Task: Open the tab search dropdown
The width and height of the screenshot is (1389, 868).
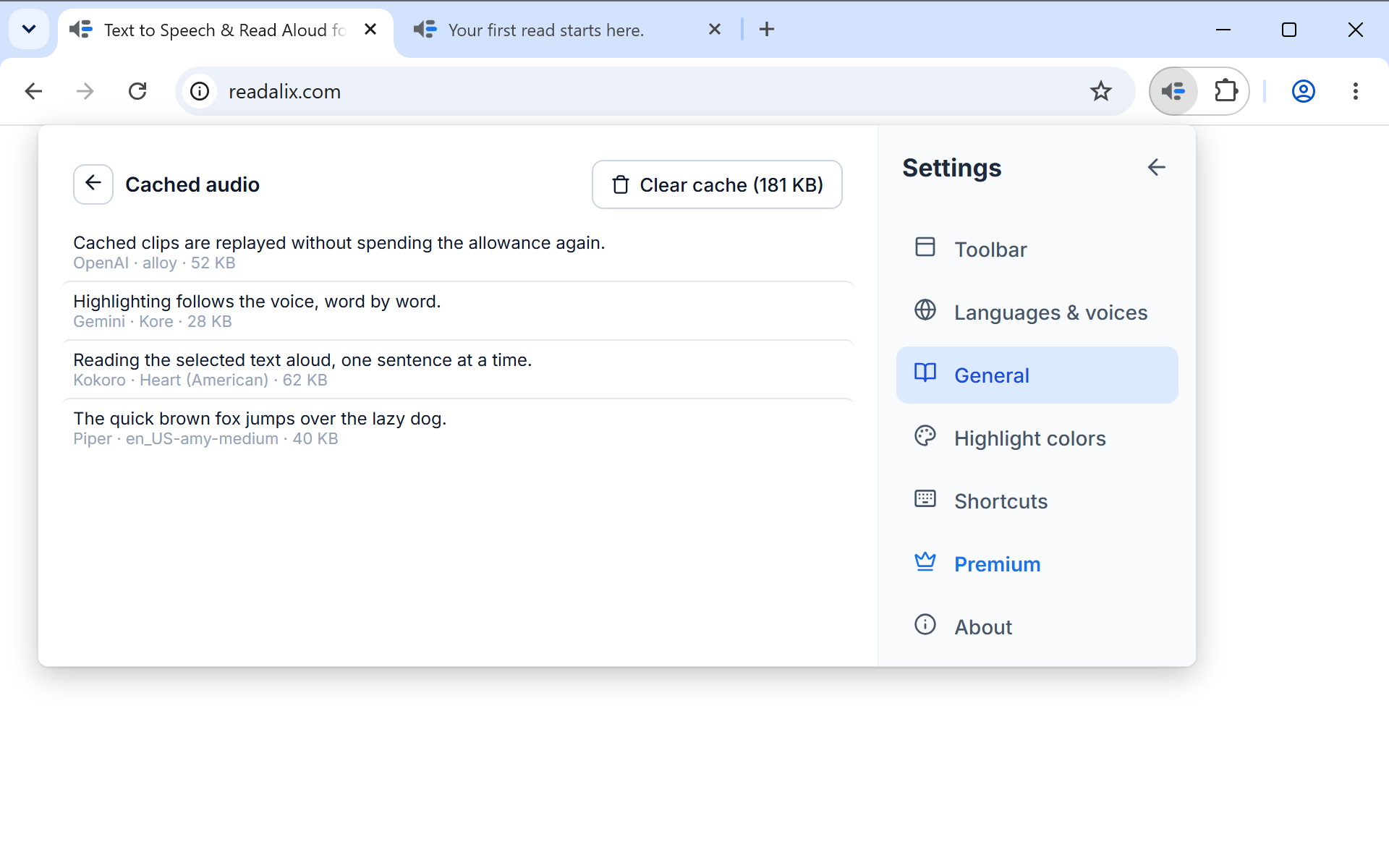Action: pyautogui.click(x=29, y=30)
